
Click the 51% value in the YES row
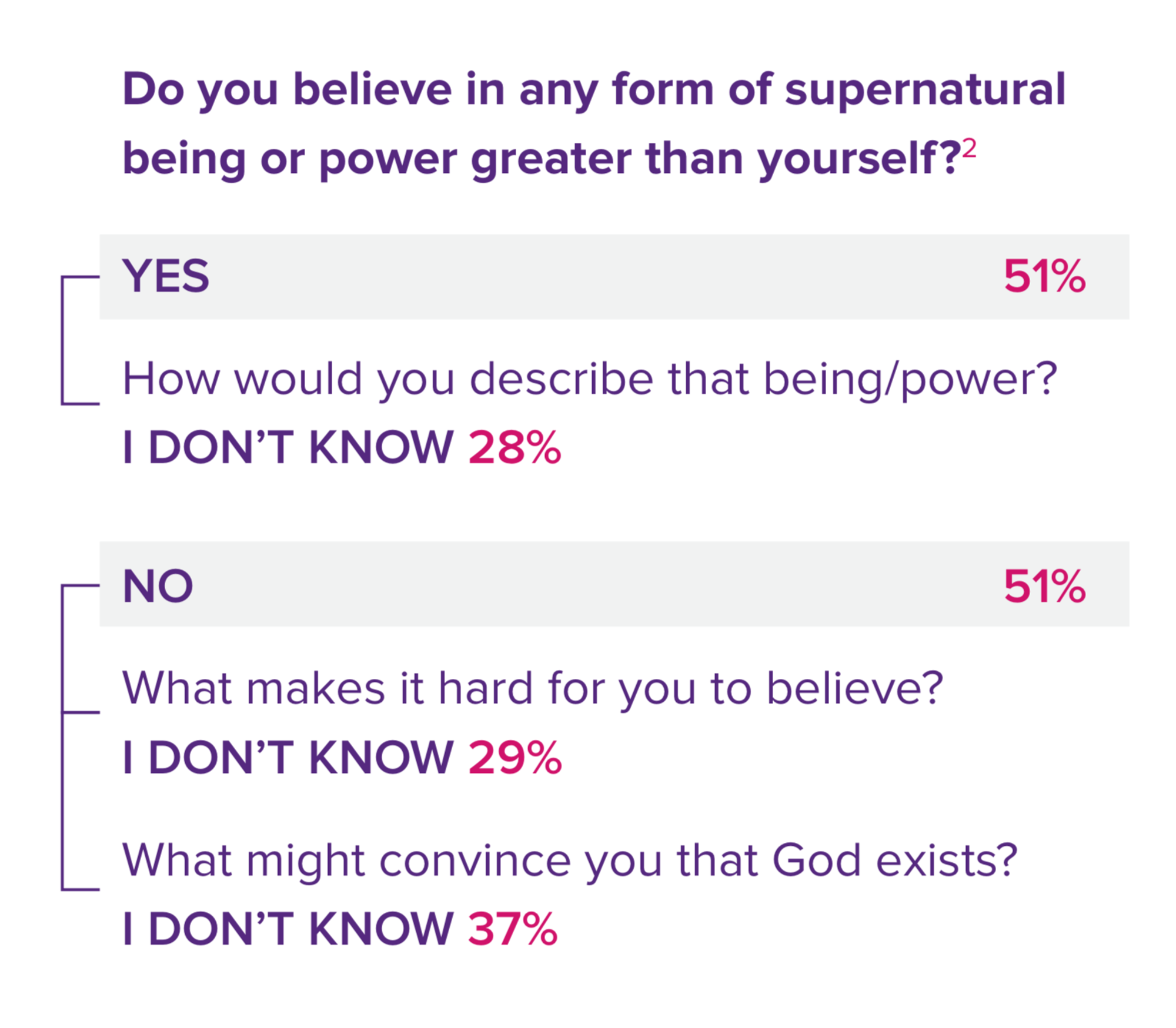point(1044,276)
